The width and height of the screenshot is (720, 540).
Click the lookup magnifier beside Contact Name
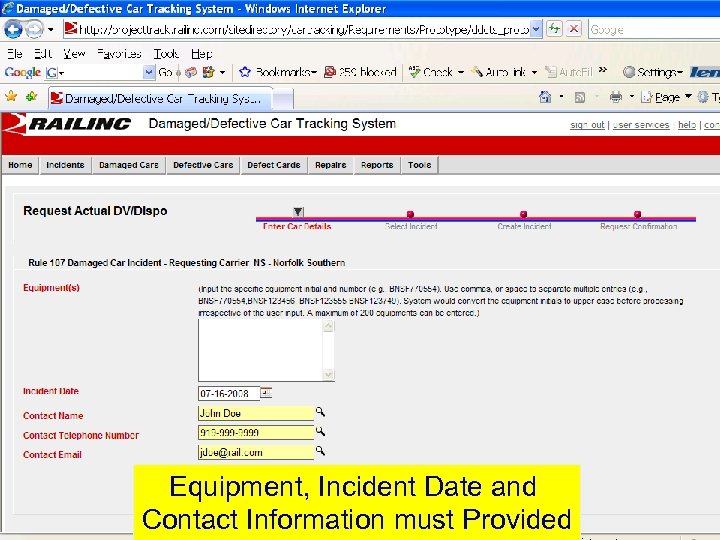point(320,412)
